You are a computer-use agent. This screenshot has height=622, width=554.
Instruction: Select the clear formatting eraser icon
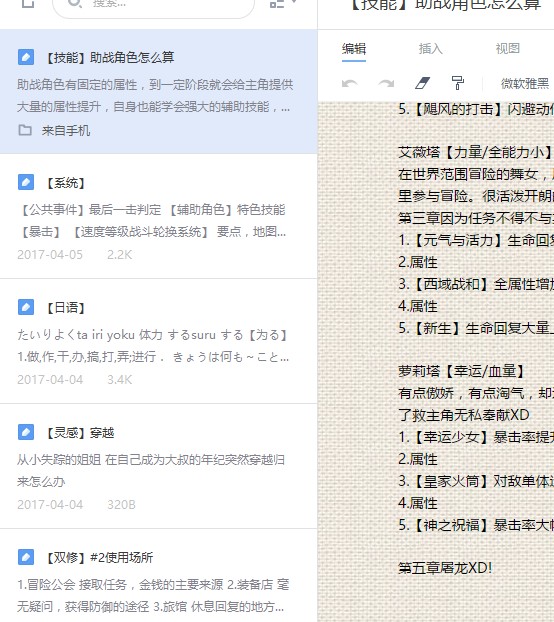422,83
